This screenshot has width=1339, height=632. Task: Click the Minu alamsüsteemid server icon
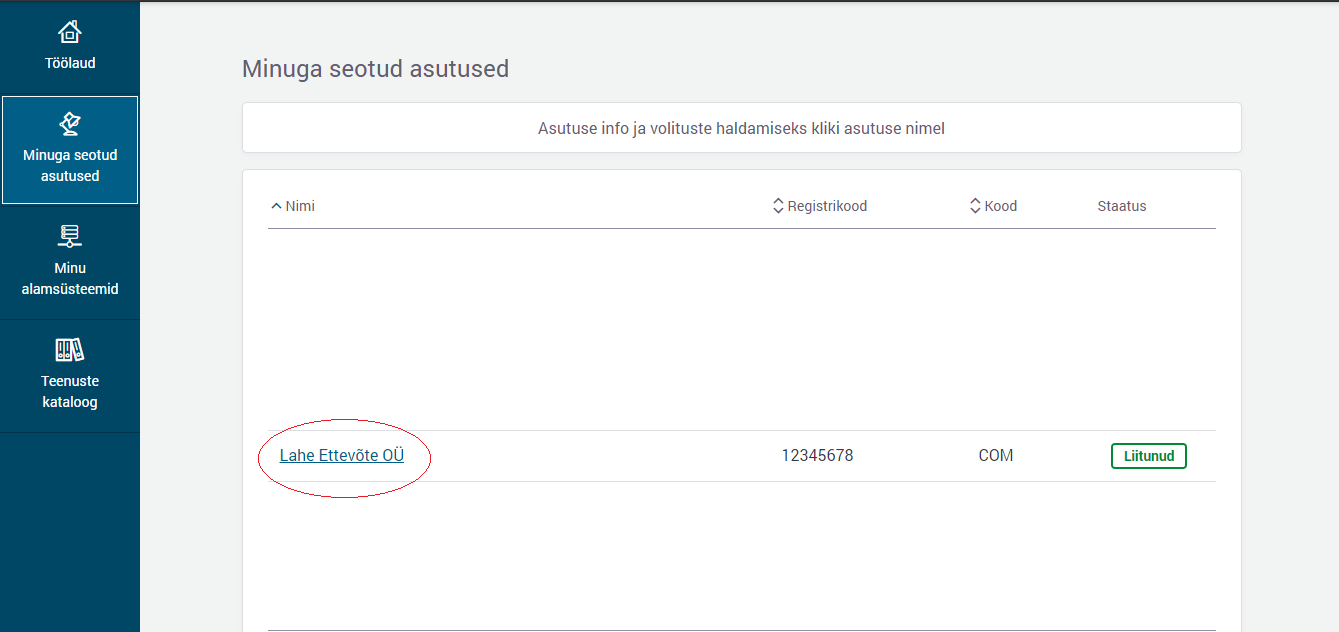[70, 236]
